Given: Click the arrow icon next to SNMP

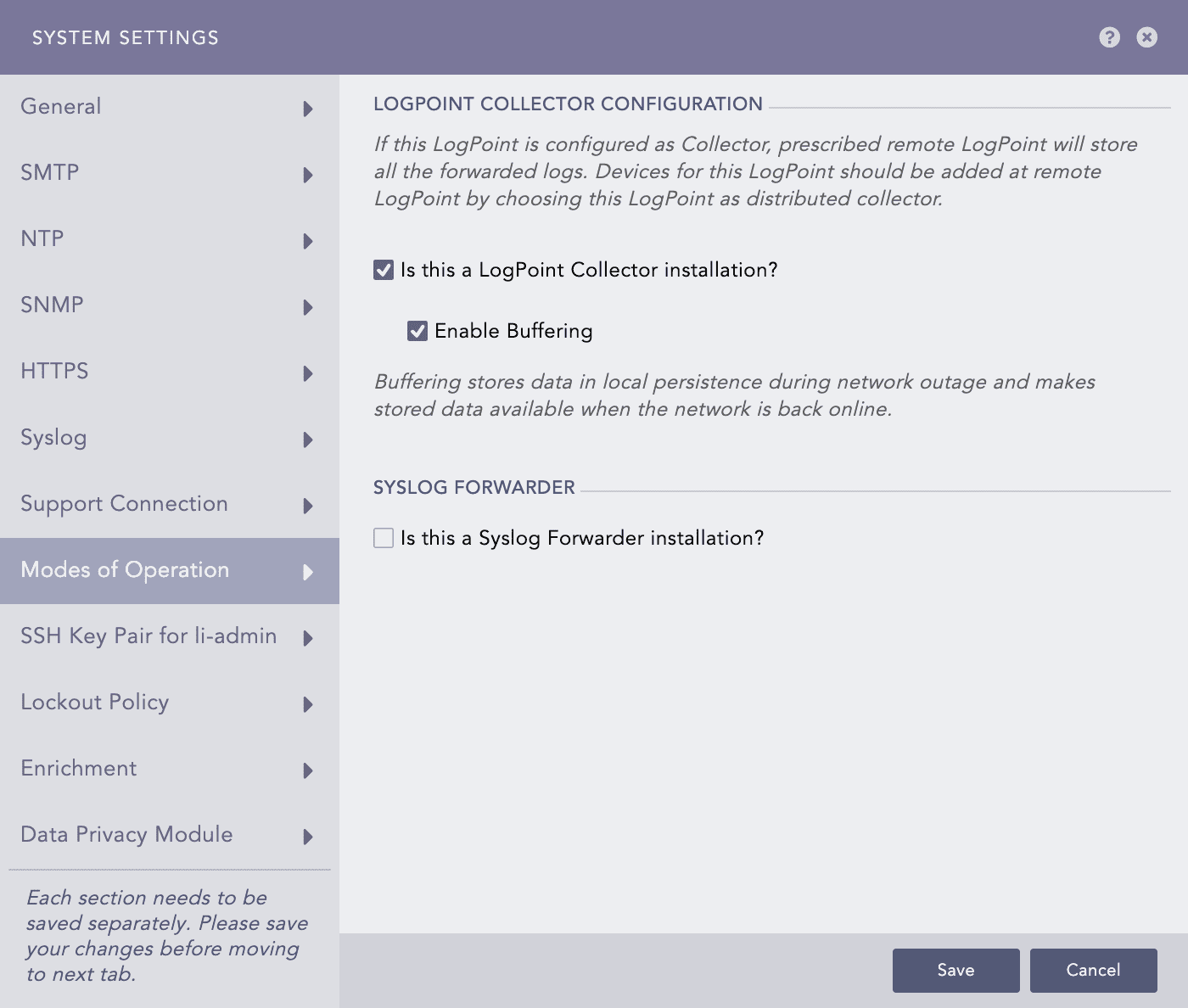Looking at the screenshot, I should (x=308, y=307).
